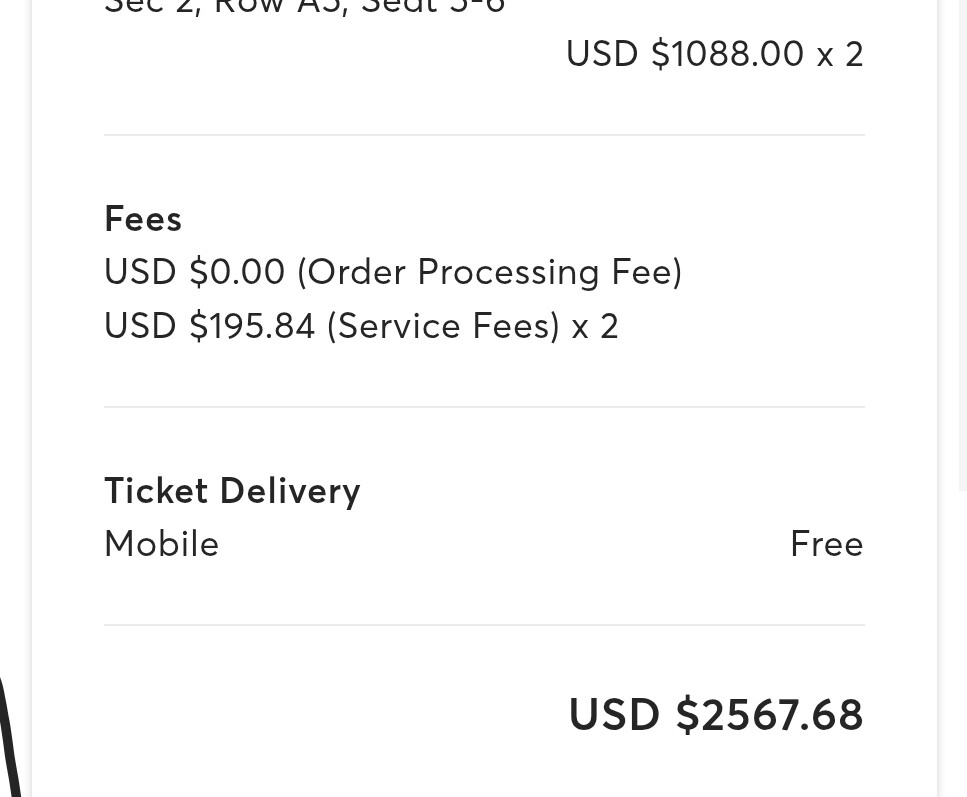Click the Order Processing Fee label text
Image resolution: width=967 pixels, height=797 pixels.
click(x=490, y=273)
